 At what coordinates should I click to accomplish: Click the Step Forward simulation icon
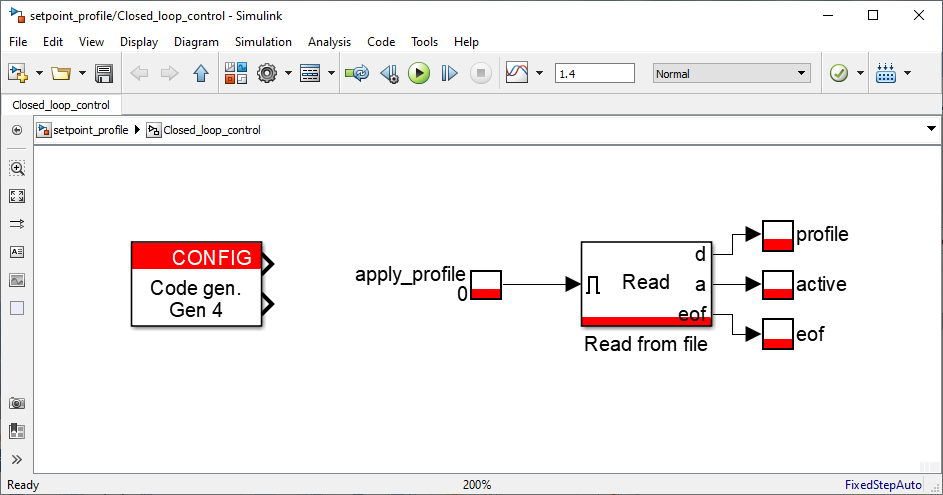pyautogui.click(x=449, y=73)
